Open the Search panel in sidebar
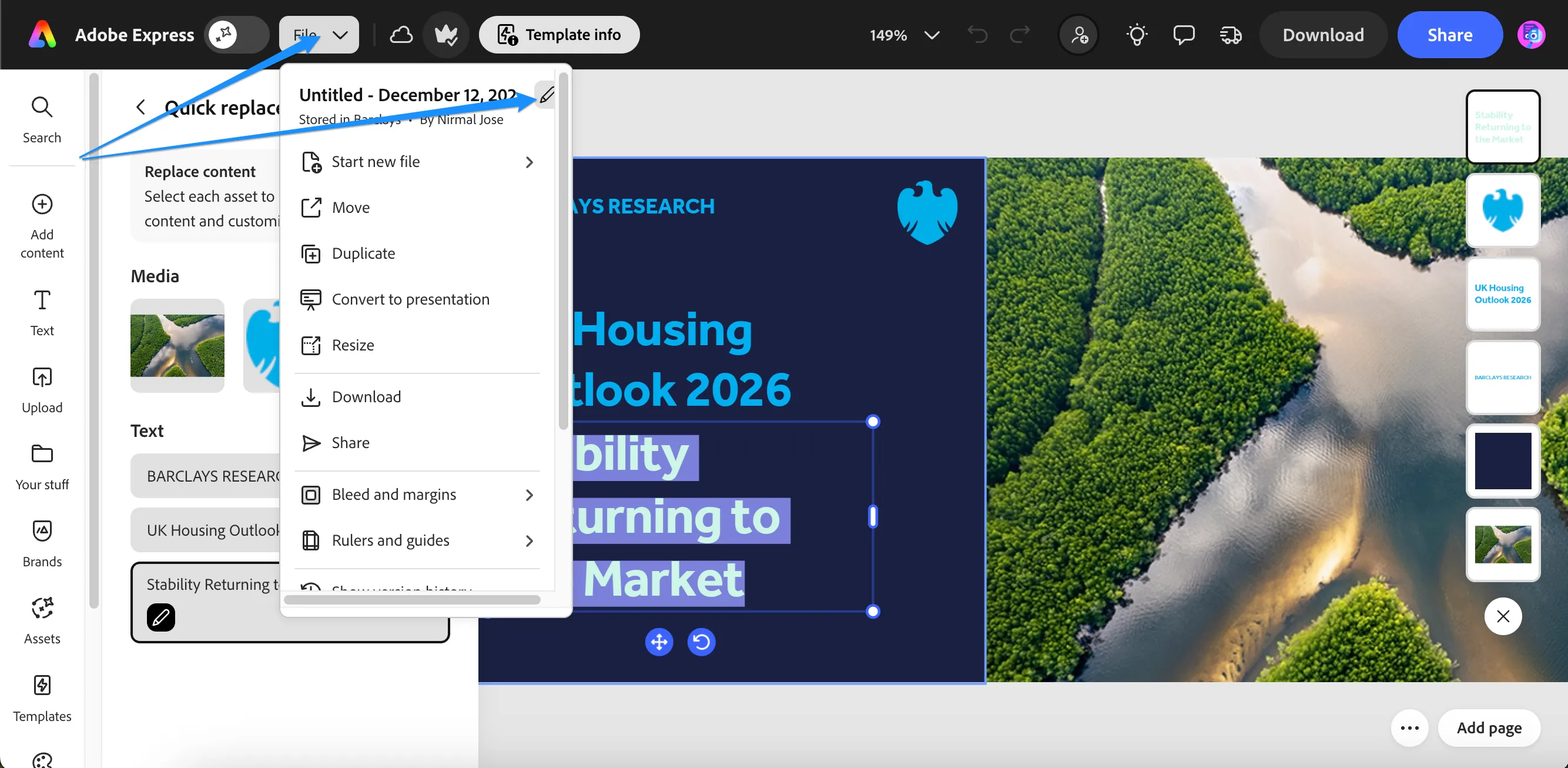Image resolution: width=1568 pixels, height=768 pixels. (x=42, y=120)
